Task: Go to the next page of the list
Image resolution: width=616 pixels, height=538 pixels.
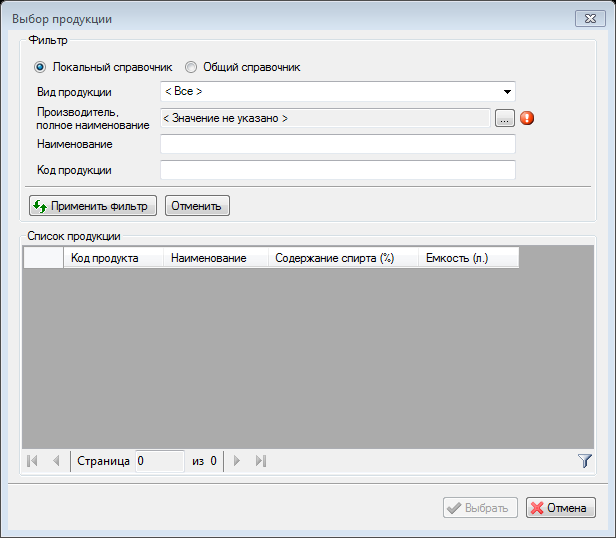Action: coord(236,461)
